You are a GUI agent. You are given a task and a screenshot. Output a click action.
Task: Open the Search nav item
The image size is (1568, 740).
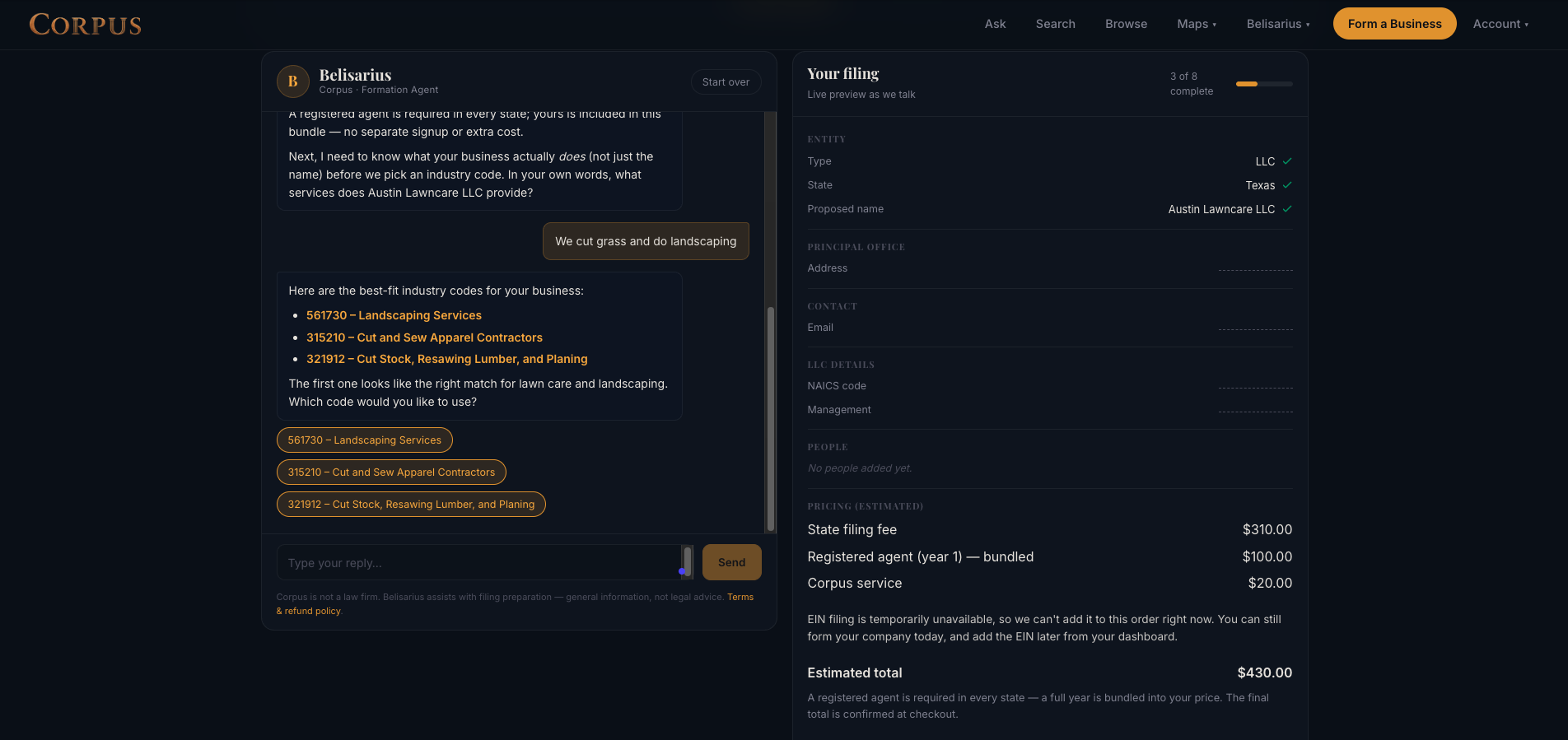pyautogui.click(x=1056, y=24)
